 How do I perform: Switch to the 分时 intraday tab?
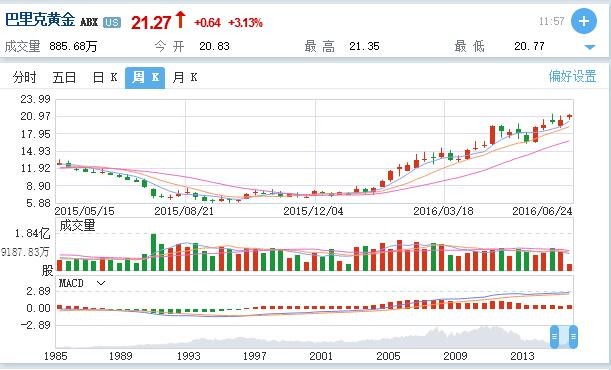[x=24, y=78]
